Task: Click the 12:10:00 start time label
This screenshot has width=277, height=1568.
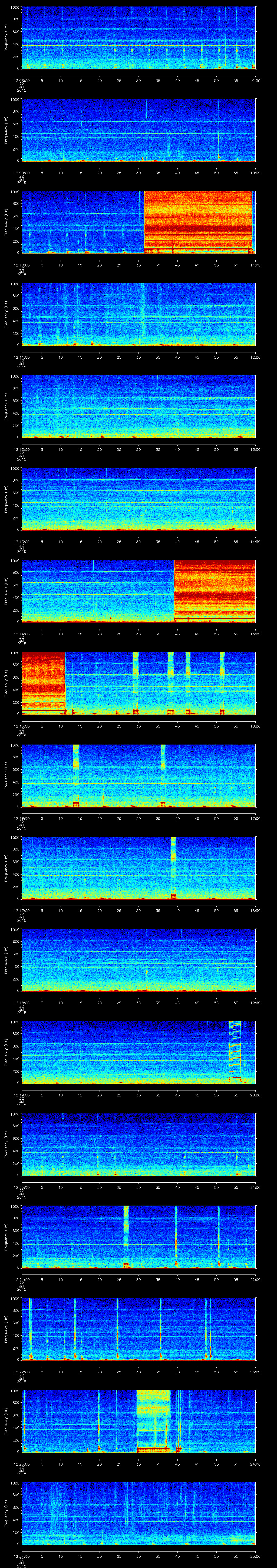Action: [x=21, y=265]
